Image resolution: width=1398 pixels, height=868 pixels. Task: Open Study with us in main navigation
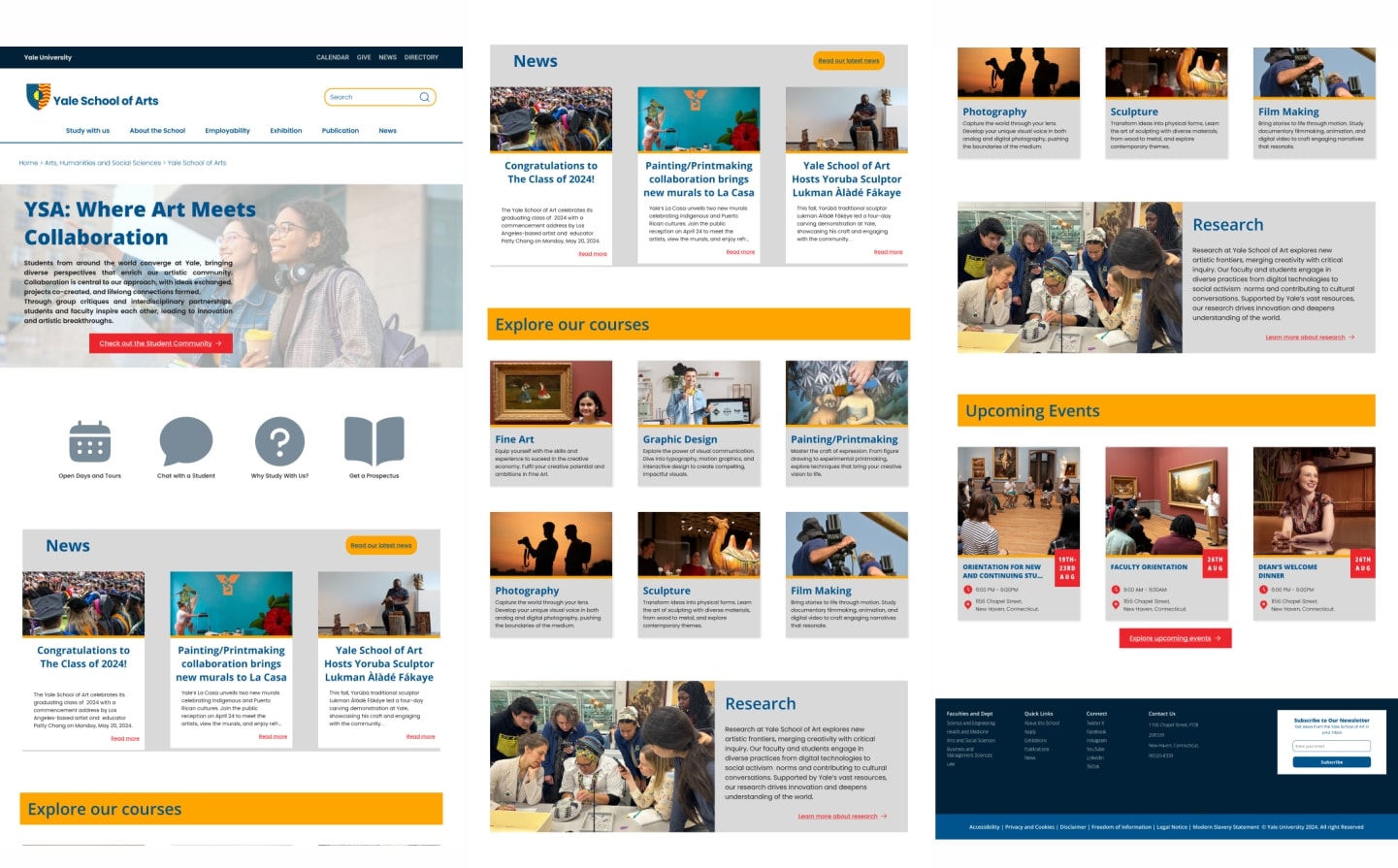tap(87, 131)
